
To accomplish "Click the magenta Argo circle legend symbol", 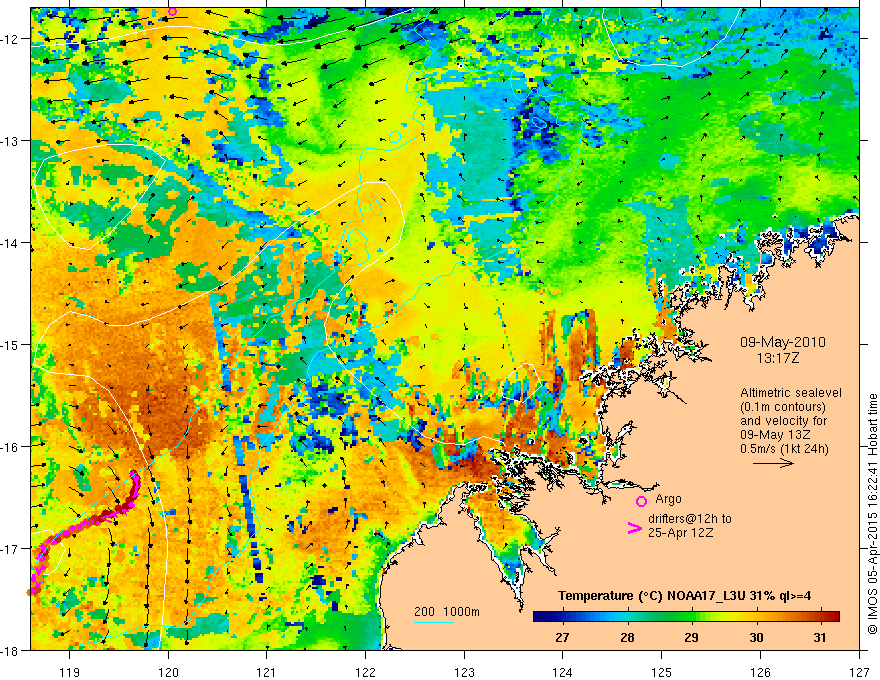I will (641, 501).
